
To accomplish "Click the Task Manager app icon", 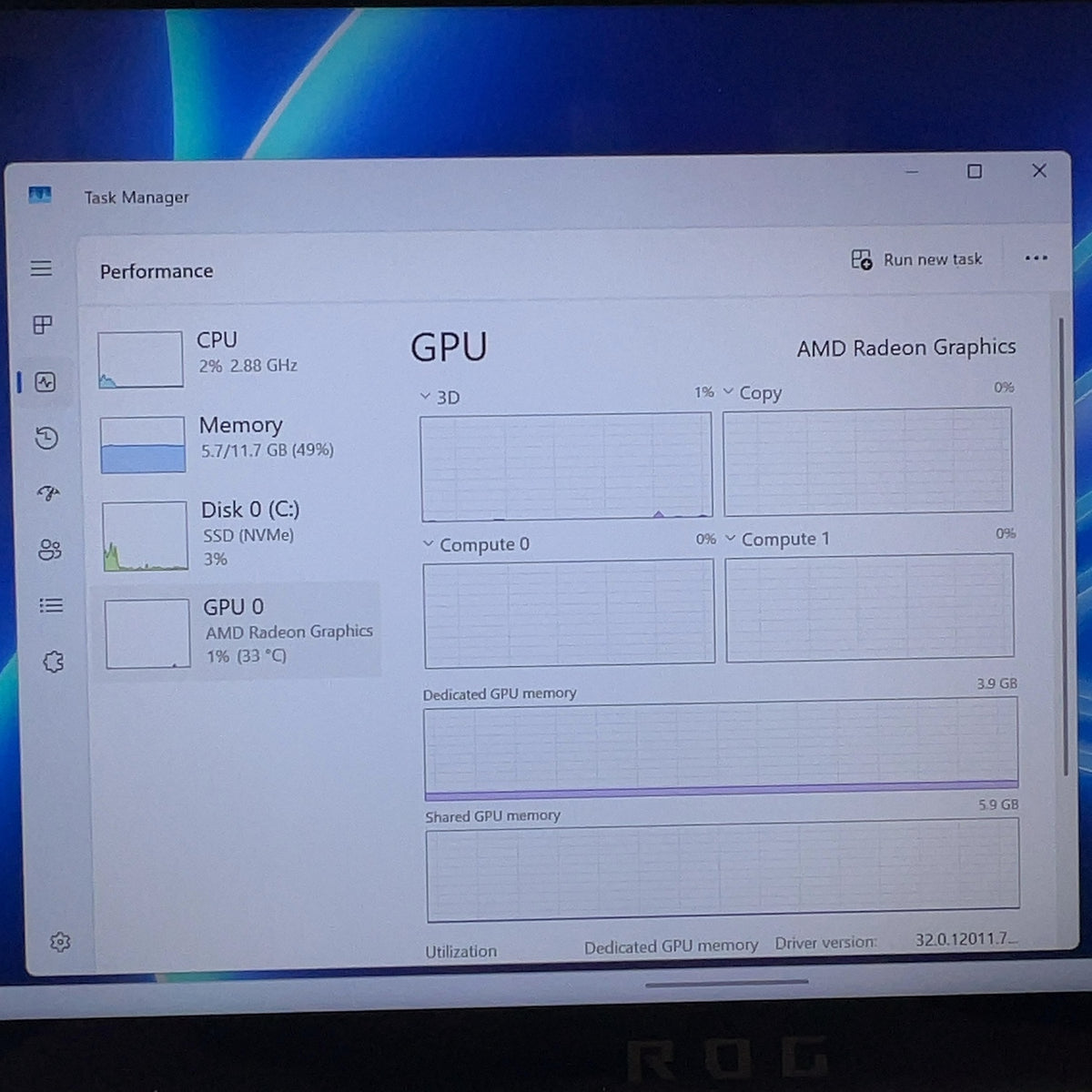I will (39, 195).
